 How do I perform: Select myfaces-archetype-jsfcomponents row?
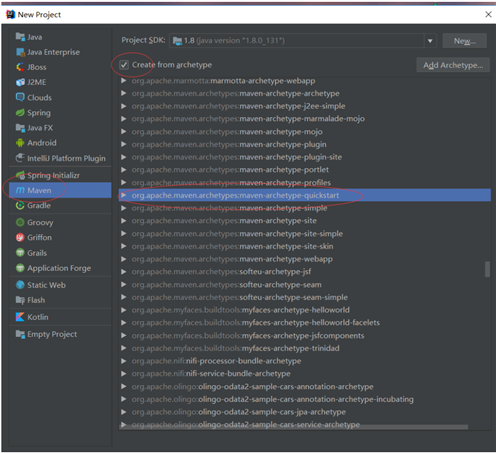coord(305,336)
